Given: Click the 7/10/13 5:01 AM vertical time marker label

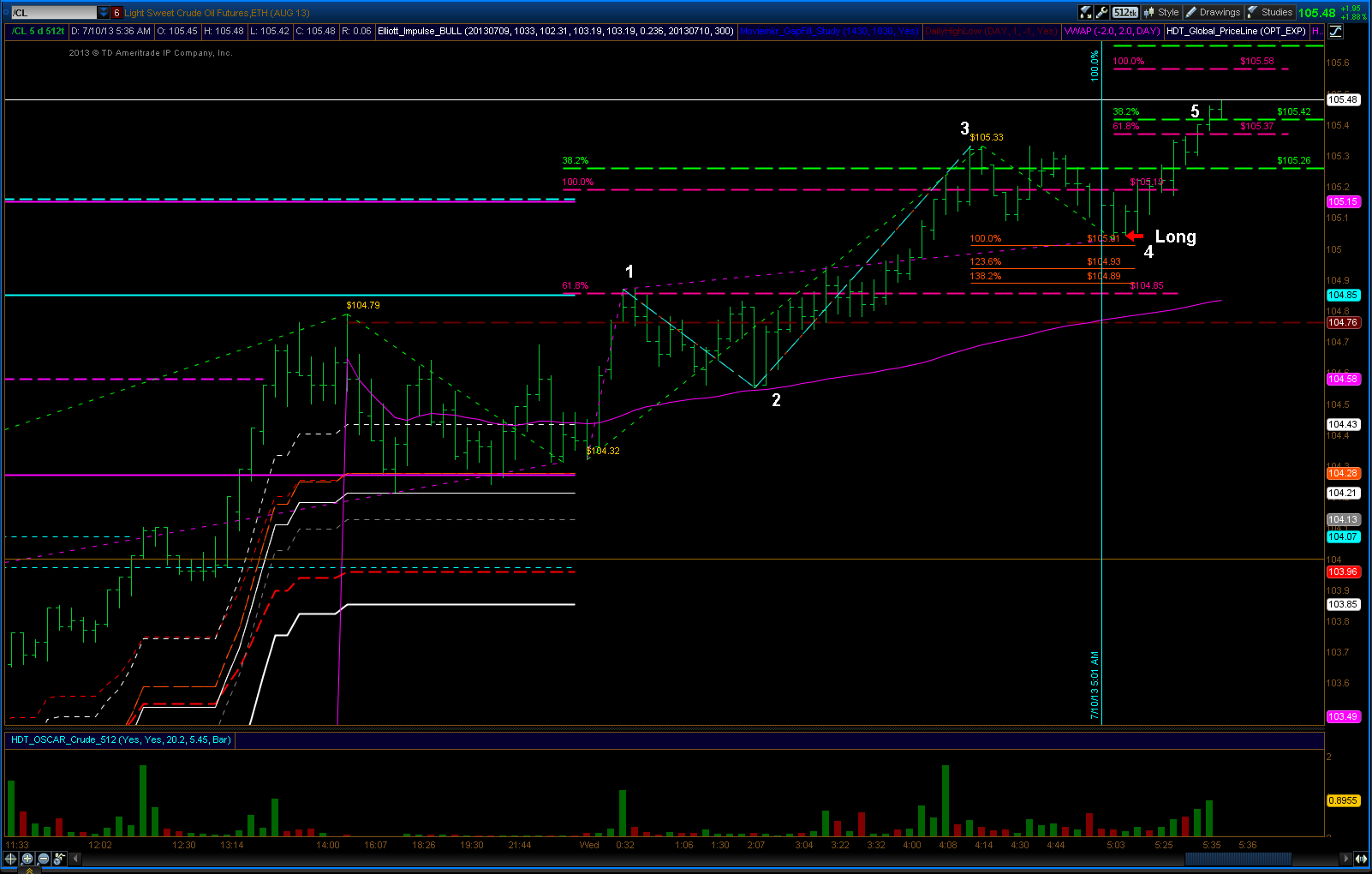Looking at the screenshot, I should click(1095, 685).
